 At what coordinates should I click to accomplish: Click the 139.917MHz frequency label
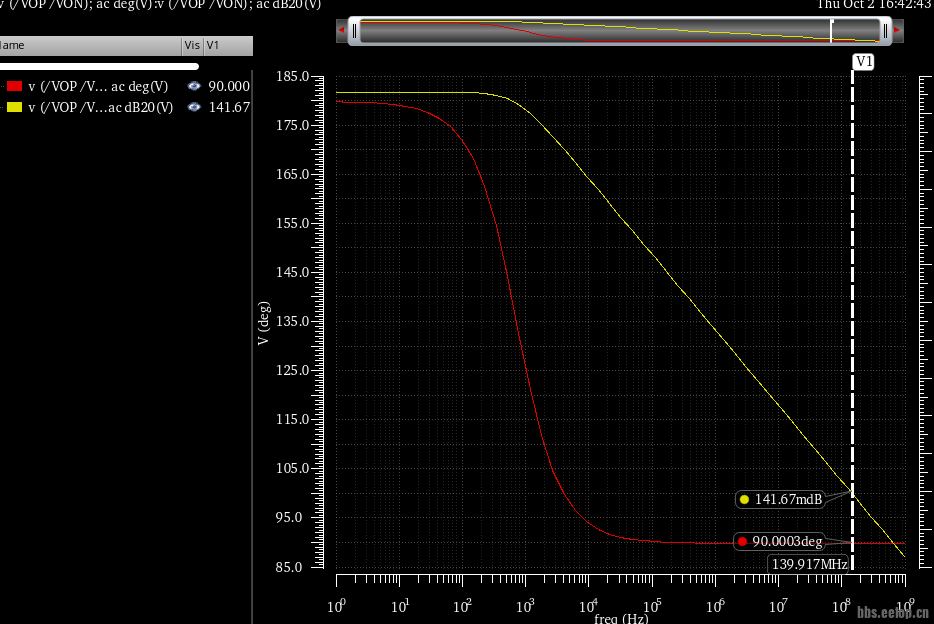click(809, 564)
